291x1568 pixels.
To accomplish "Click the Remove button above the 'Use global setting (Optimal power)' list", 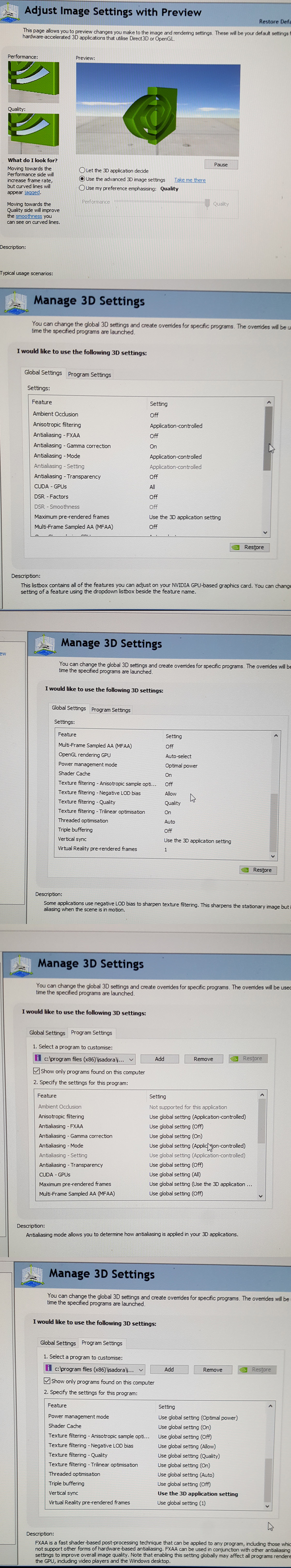I will [213, 1370].
